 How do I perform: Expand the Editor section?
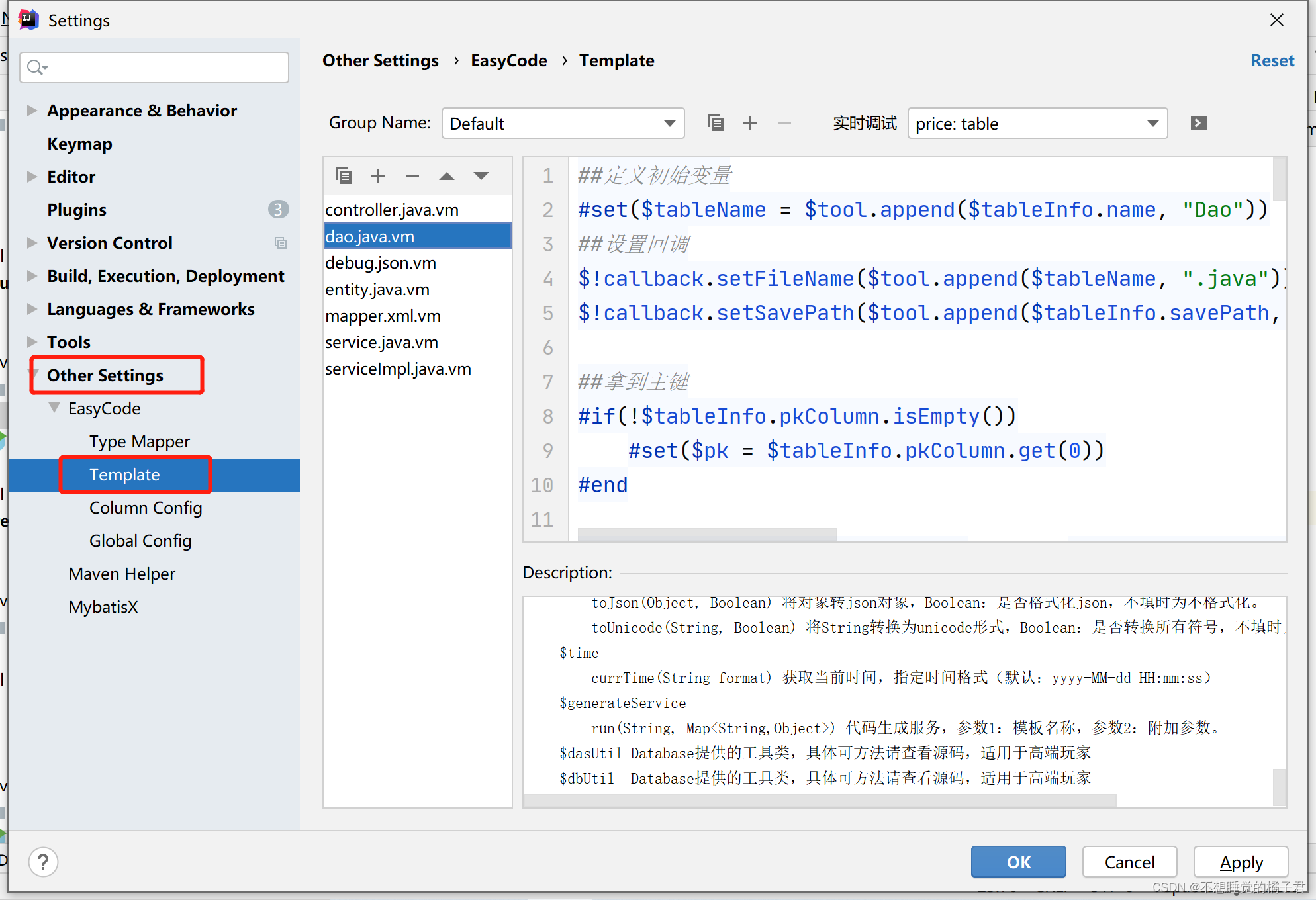pos(31,177)
